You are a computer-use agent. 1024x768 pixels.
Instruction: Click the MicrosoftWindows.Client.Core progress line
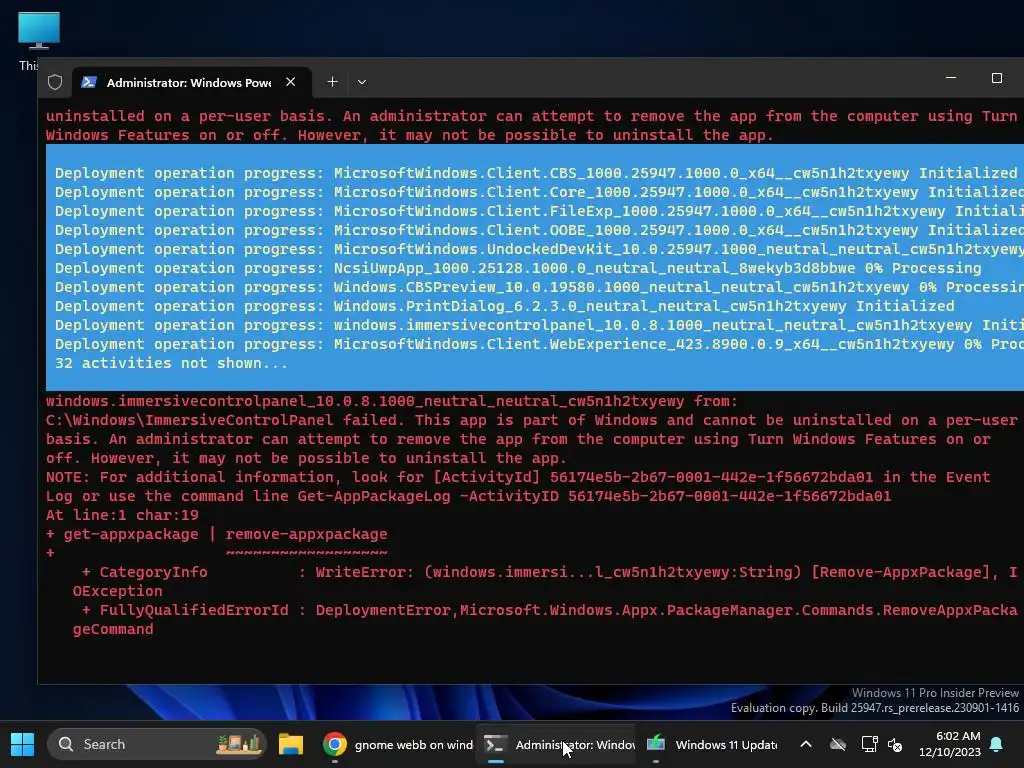coord(539,192)
